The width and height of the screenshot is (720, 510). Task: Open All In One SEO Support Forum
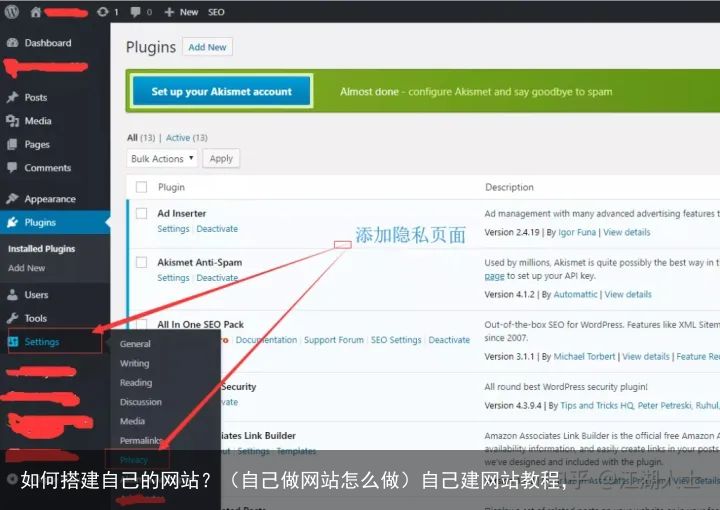pyautogui.click(x=334, y=340)
